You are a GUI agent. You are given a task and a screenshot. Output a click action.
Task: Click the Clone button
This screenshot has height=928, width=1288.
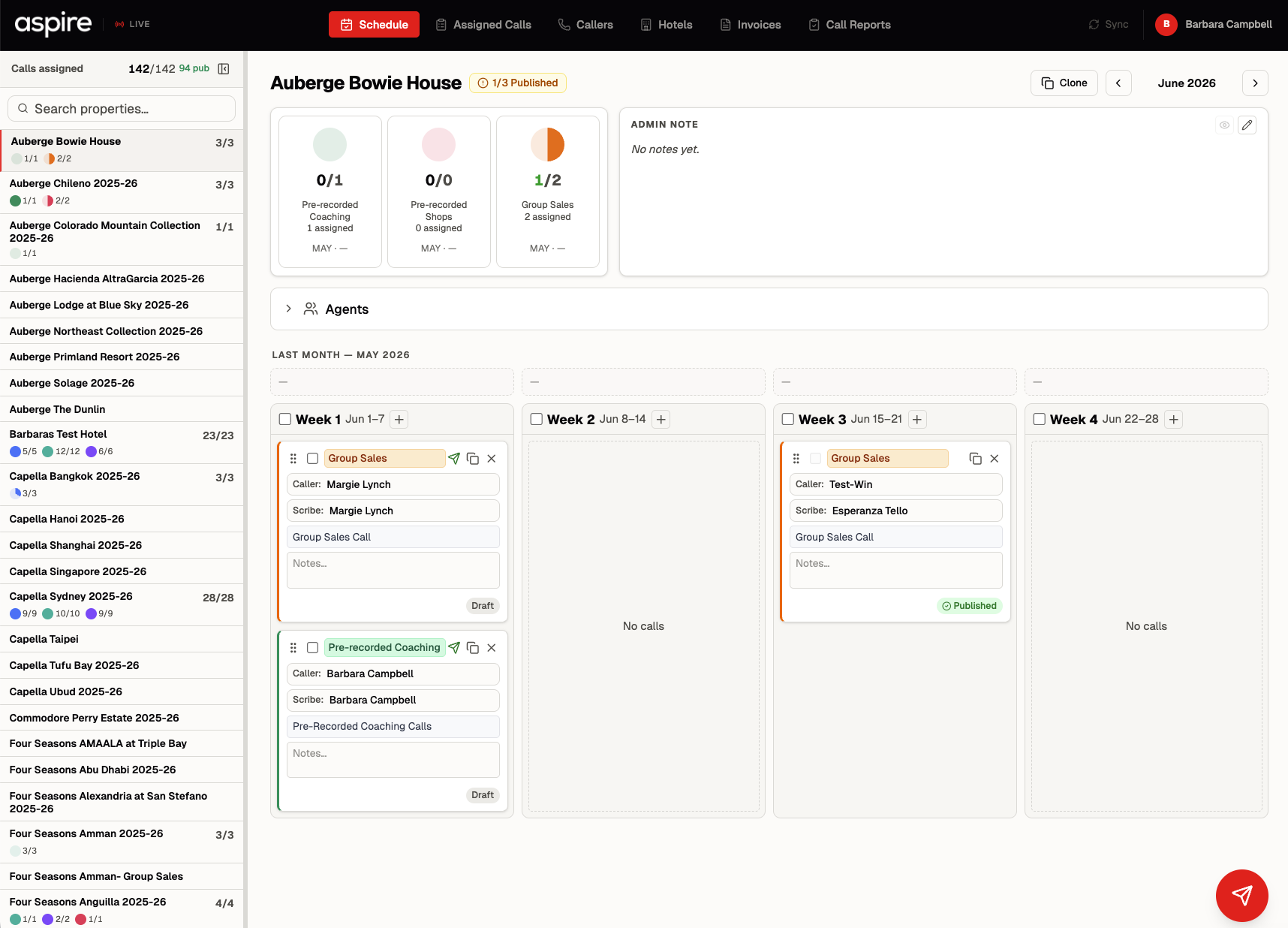click(1064, 83)
